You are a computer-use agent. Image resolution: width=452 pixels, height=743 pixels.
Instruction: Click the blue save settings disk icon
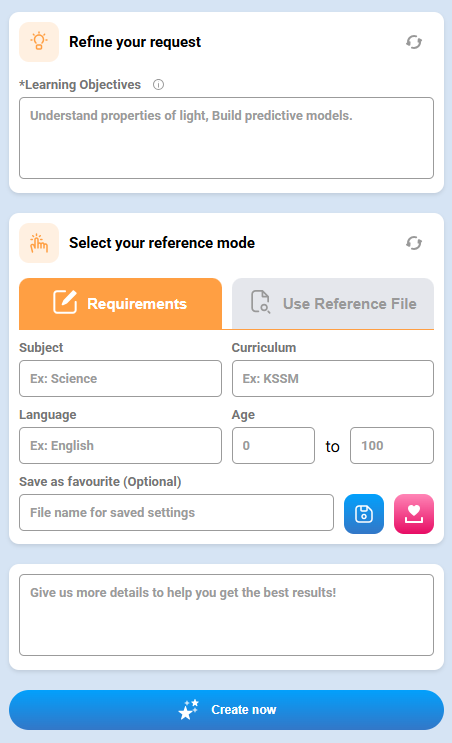(364, 514)
